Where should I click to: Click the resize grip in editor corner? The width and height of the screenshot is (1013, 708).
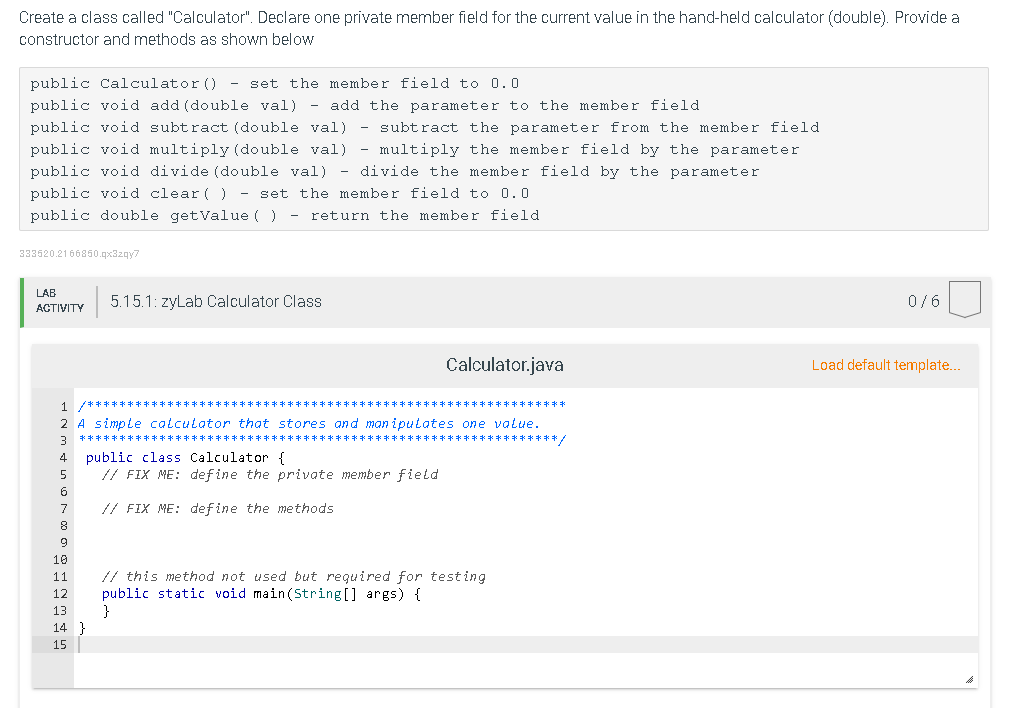pyautogui.click(x=969, y=678)
